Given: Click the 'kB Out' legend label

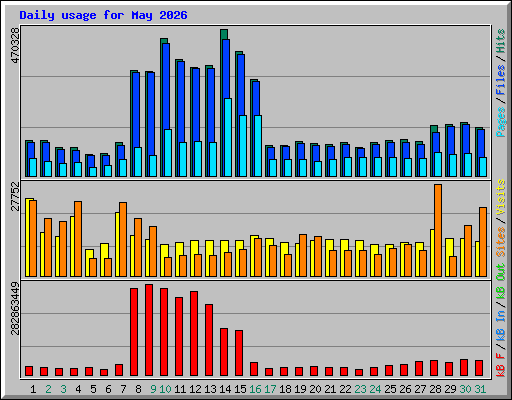Looking at the screenshot, I should tap(501, 282).
